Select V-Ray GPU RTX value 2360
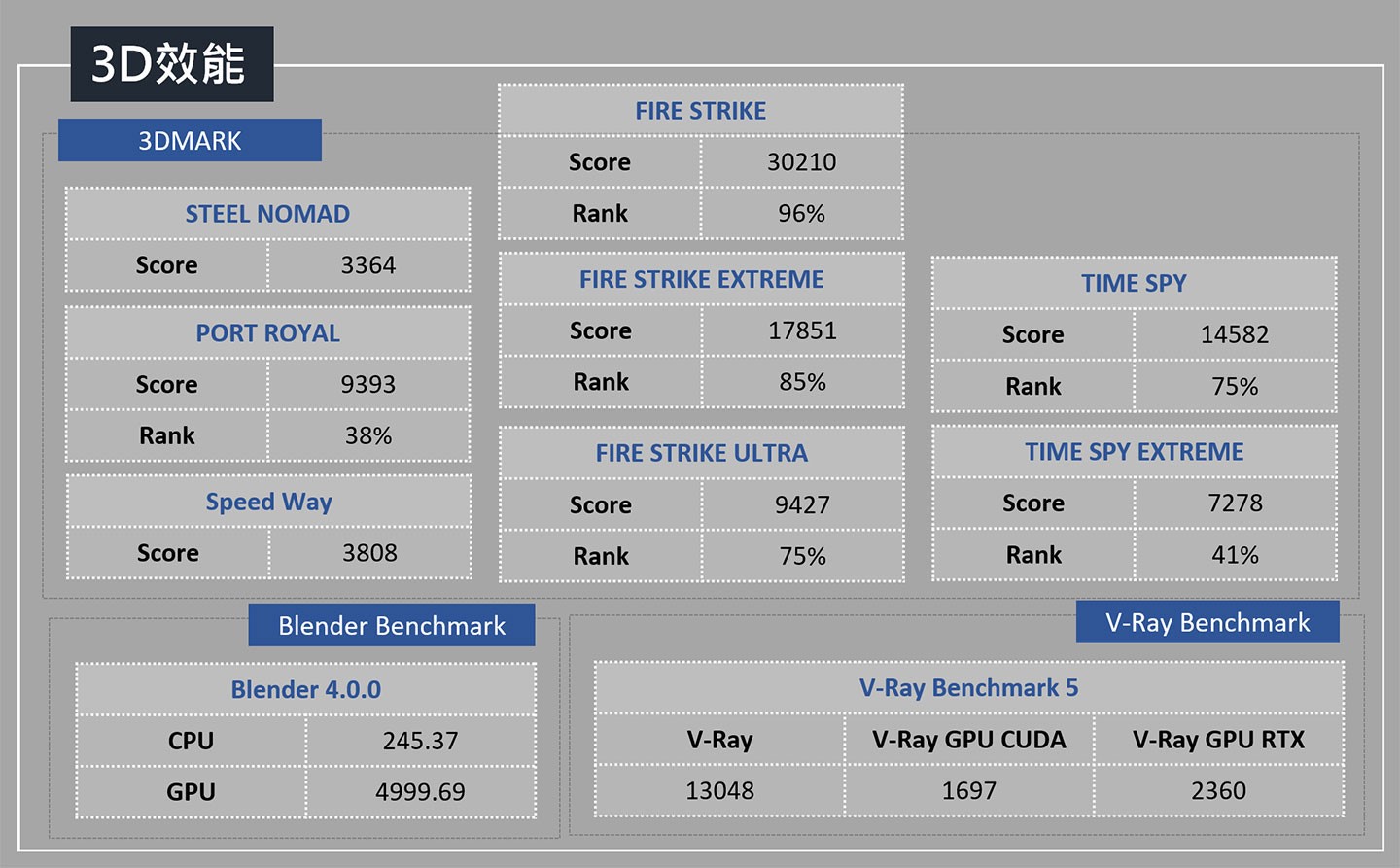The width and height of the screenshot is (1400, 868). click(1219, 791)
